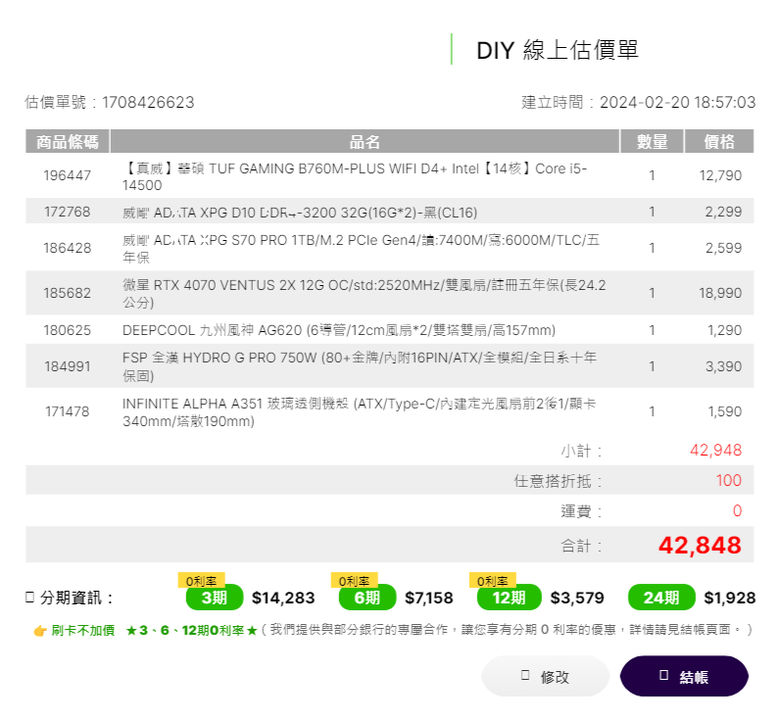Click product code 185682
This screenshot has width=780, height=720.
(x=67, y=293)
